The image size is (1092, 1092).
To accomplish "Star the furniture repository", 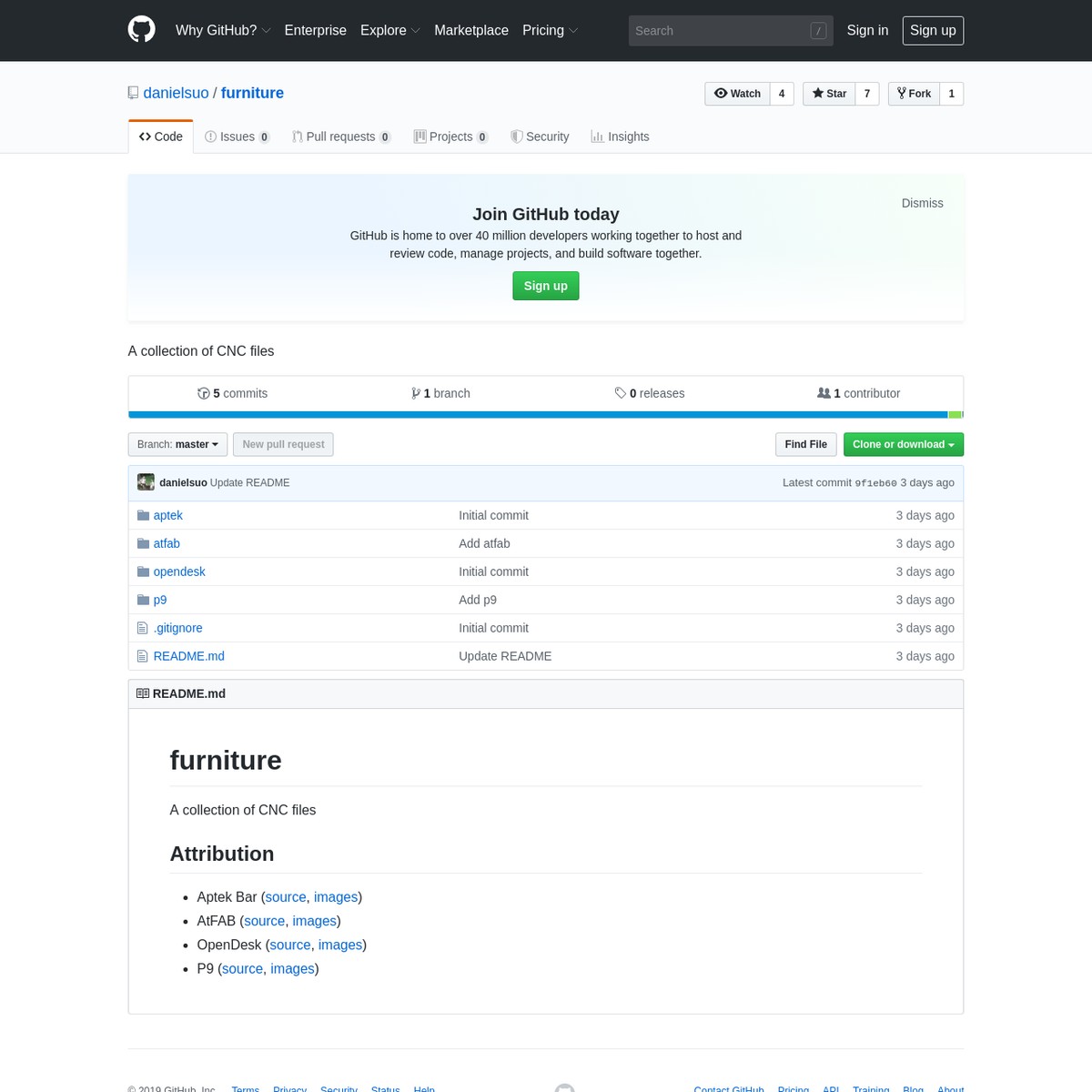I will pos(829,94).
